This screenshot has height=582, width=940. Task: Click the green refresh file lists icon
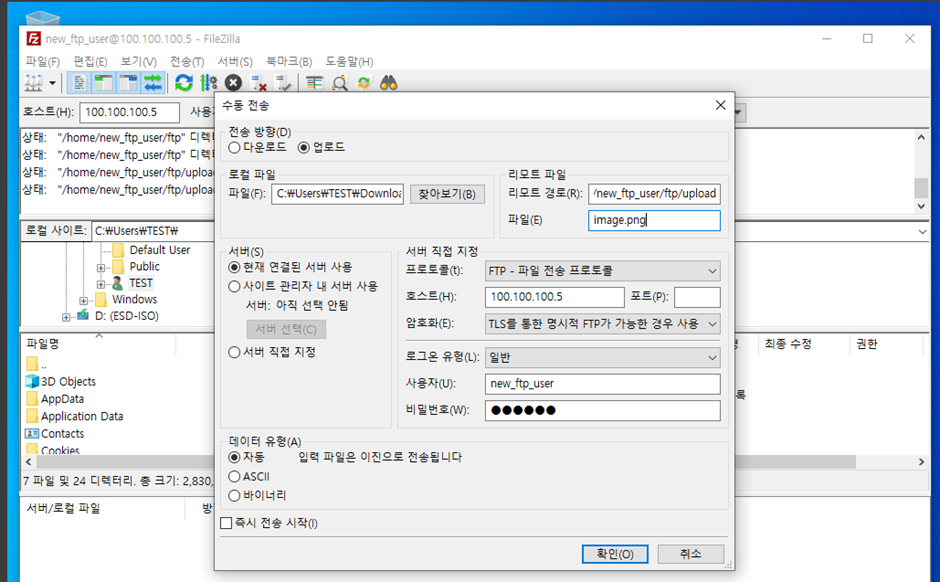click(x=183, y=83)
